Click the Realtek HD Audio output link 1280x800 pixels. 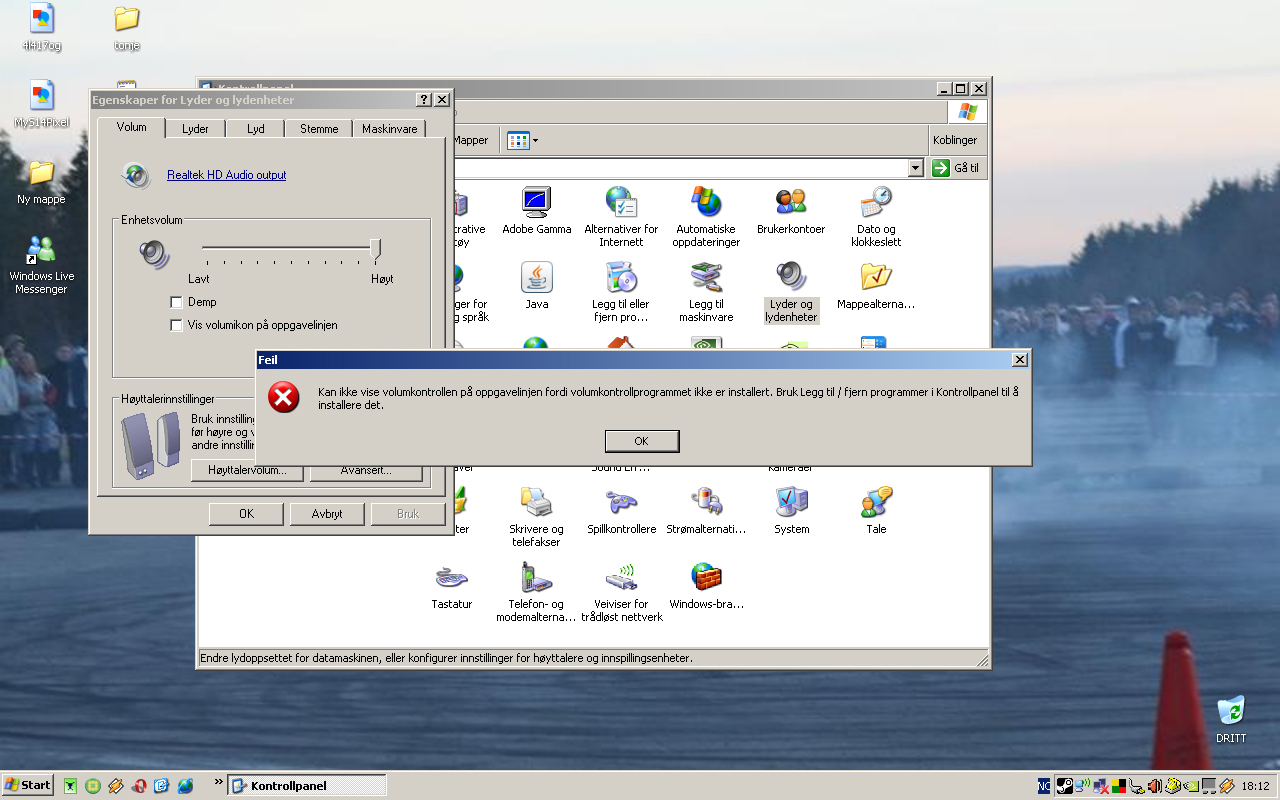pos(227,175)
